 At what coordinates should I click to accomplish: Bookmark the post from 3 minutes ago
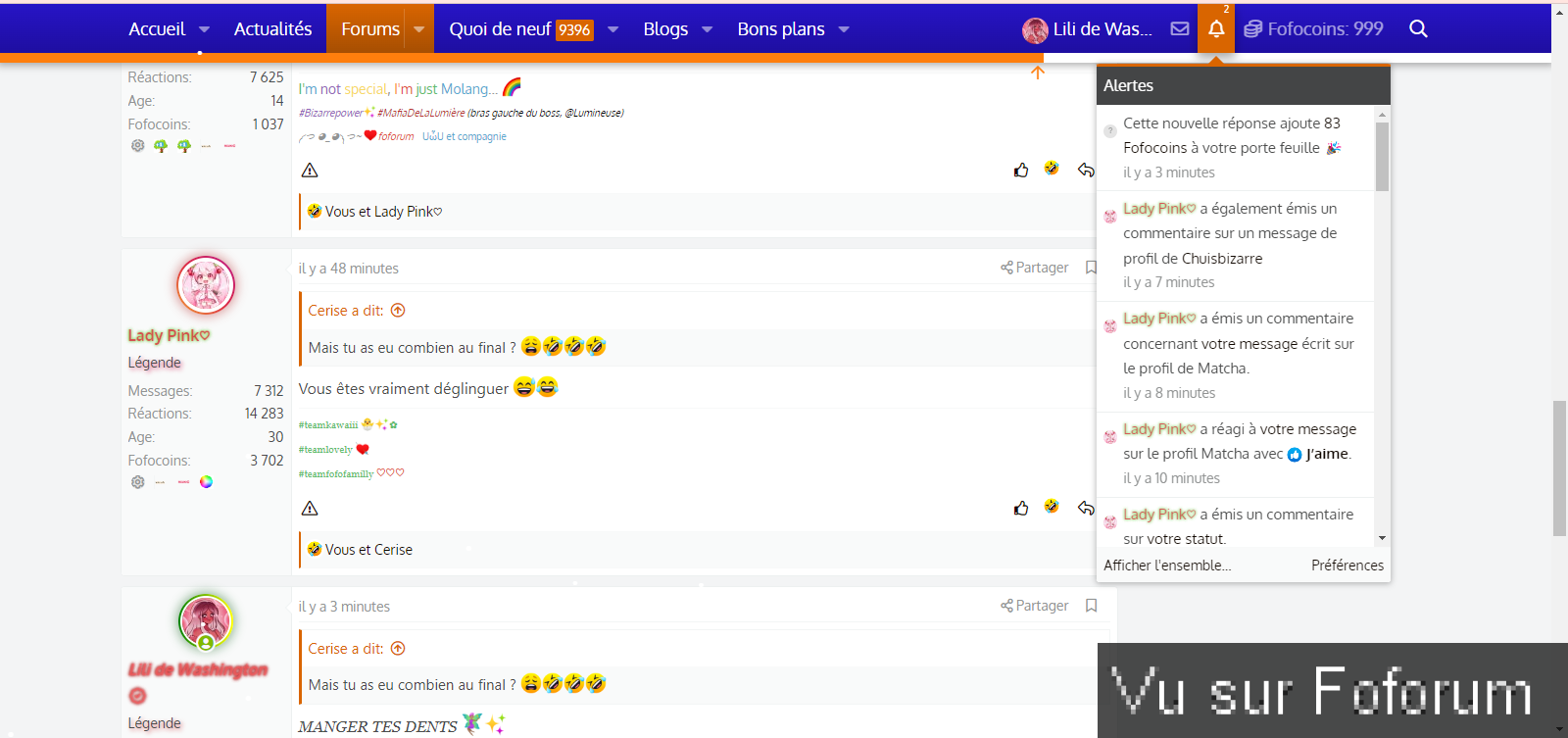[x=1091, y=606]
